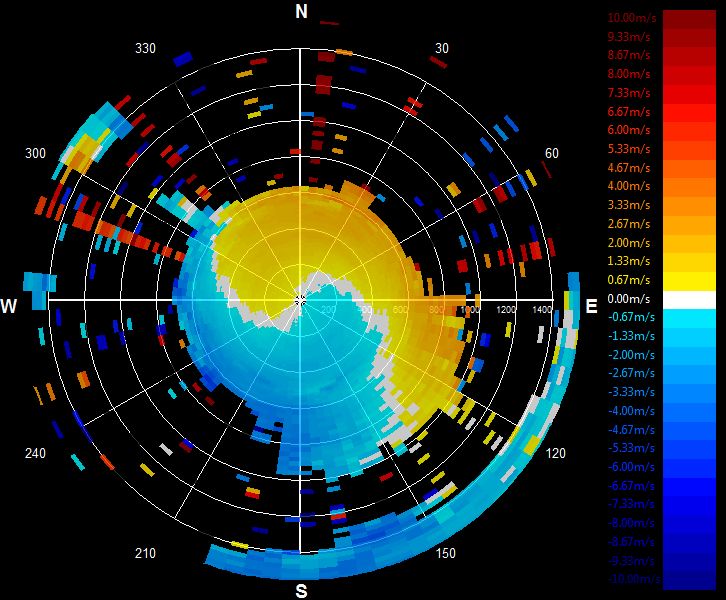The image size is (726, 600).
Task: Click the 9.33m/s legend label
Action: pos(629,37)
